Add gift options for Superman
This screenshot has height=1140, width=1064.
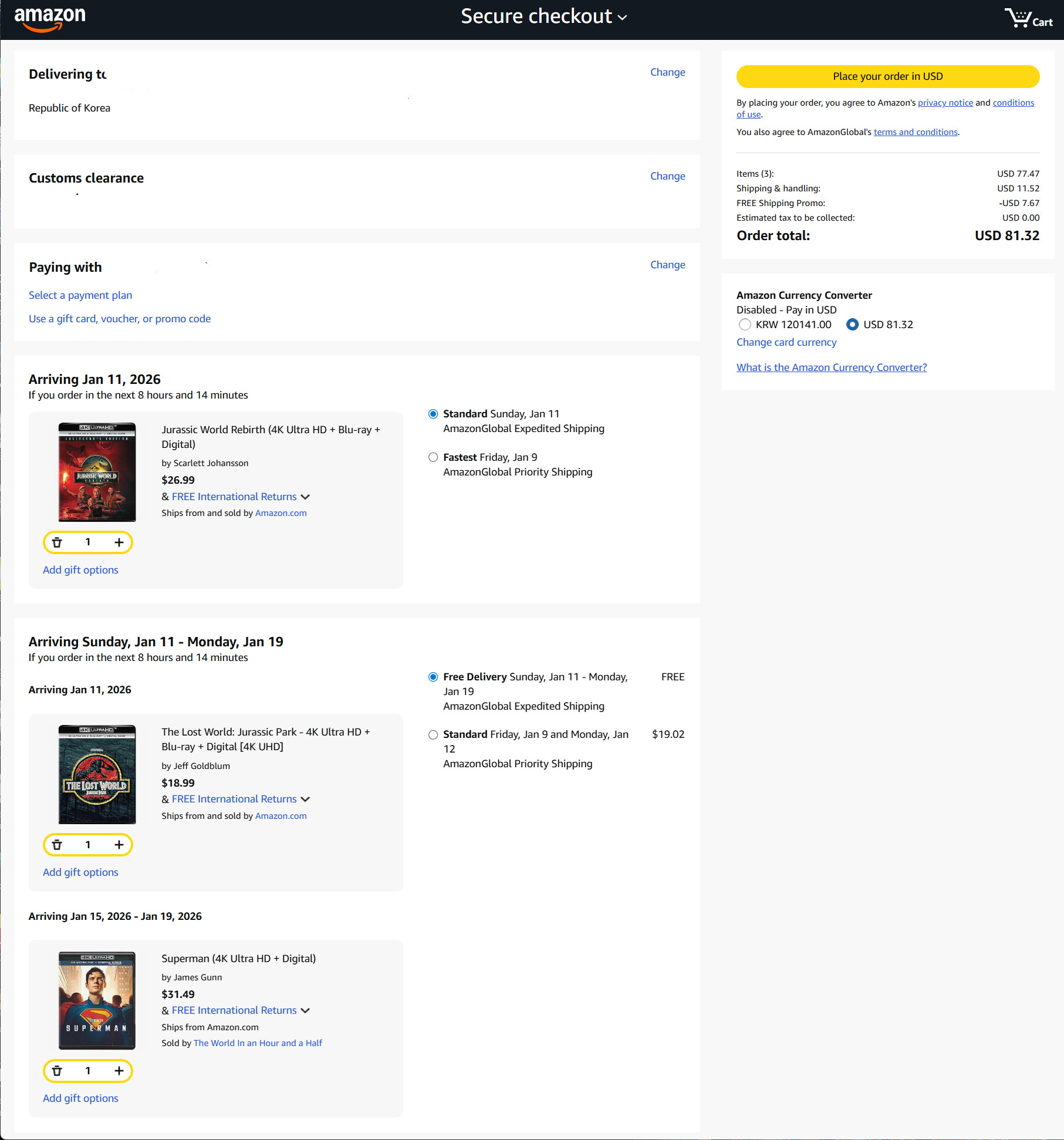80,1098
